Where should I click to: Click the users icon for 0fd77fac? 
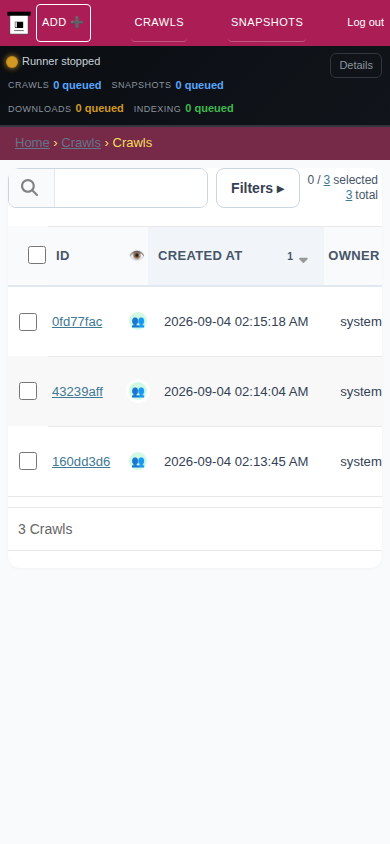point(138,321)
